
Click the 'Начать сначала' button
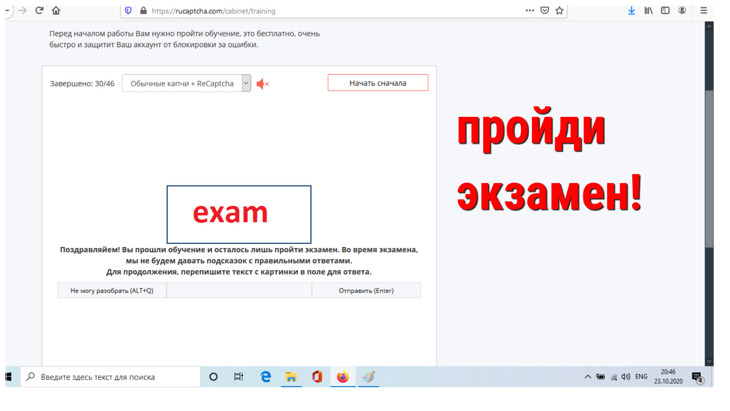(x=378, y=83)
